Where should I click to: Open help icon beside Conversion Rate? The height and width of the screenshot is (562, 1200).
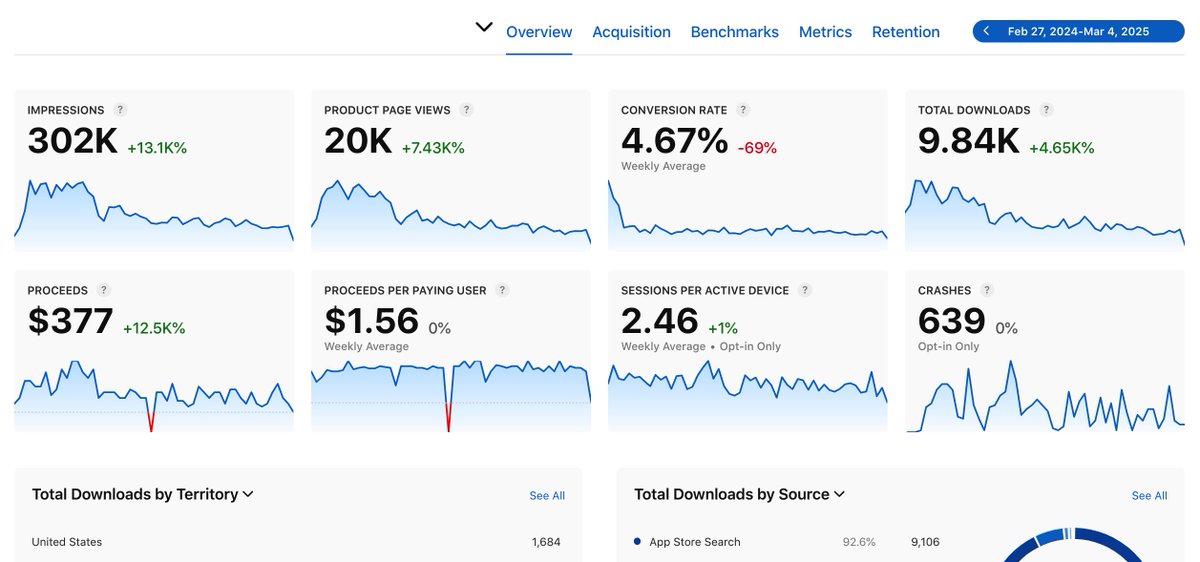click(743, 110)
